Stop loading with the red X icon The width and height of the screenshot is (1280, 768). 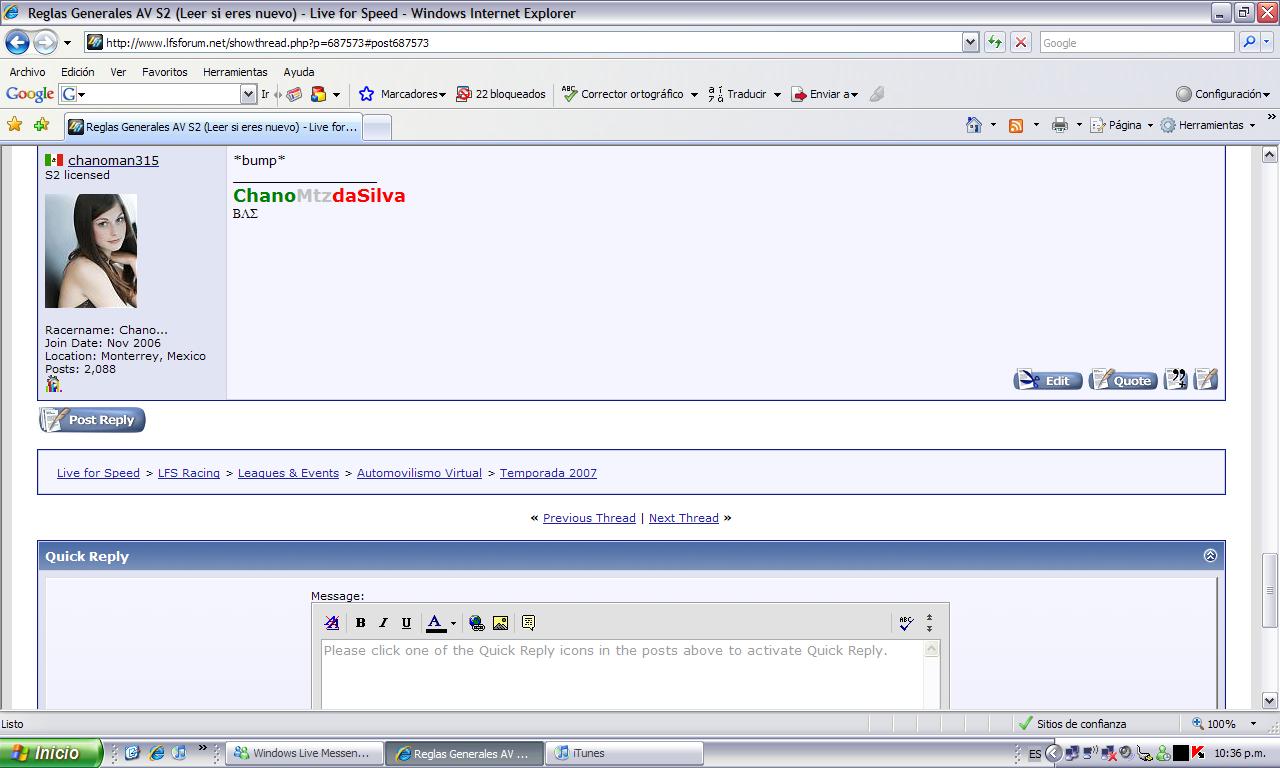click(x=1020, y=43)
